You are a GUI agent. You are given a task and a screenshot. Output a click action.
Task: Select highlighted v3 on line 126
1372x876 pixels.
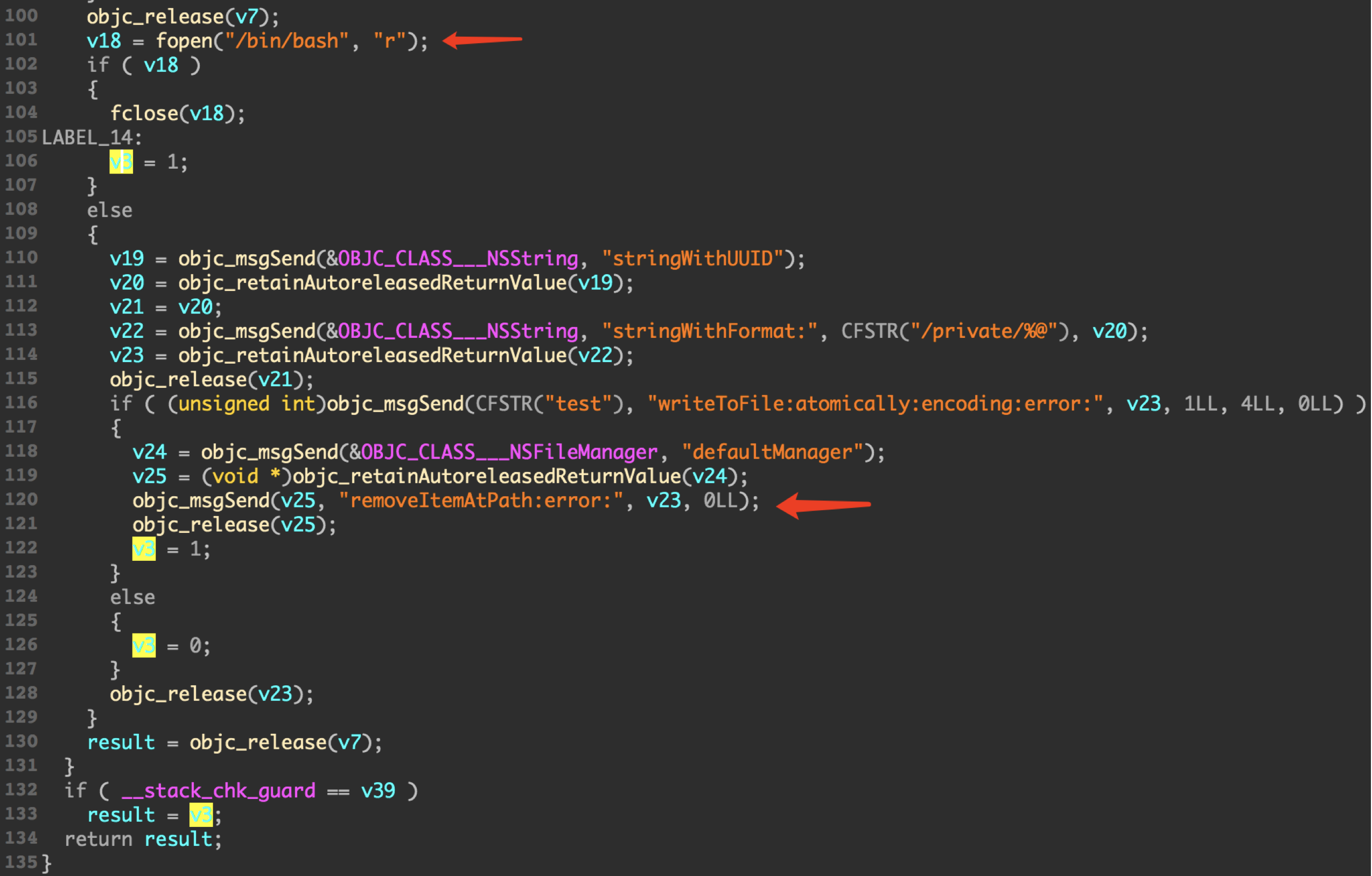point(144,645)
